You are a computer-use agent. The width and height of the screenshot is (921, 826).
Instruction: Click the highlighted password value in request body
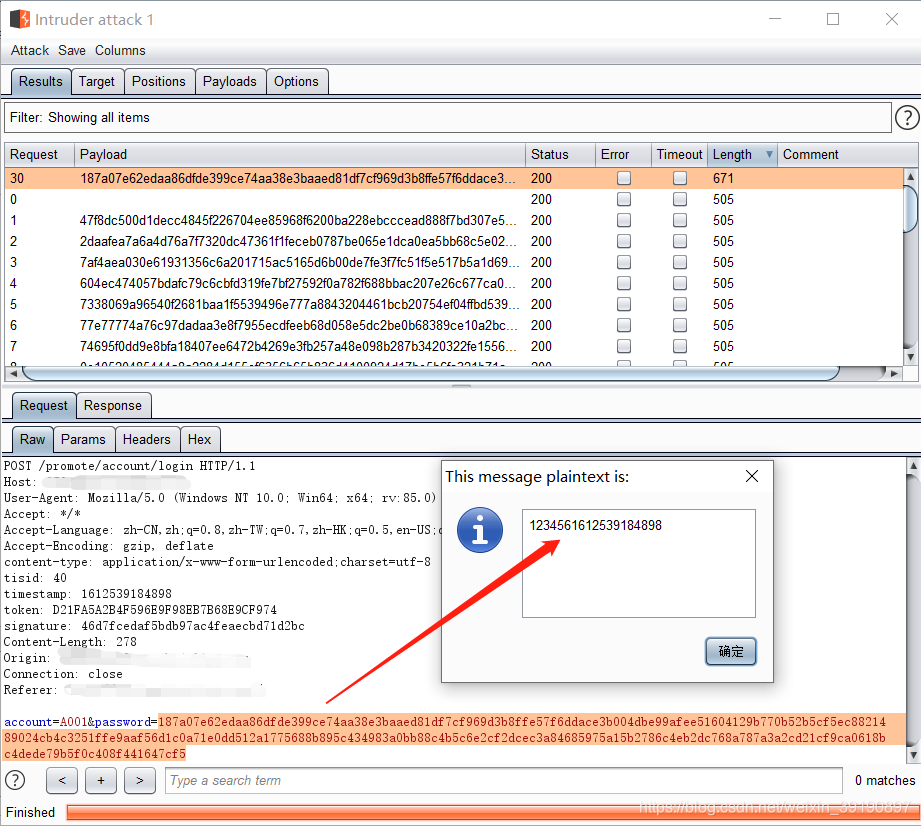coord(453,737)
